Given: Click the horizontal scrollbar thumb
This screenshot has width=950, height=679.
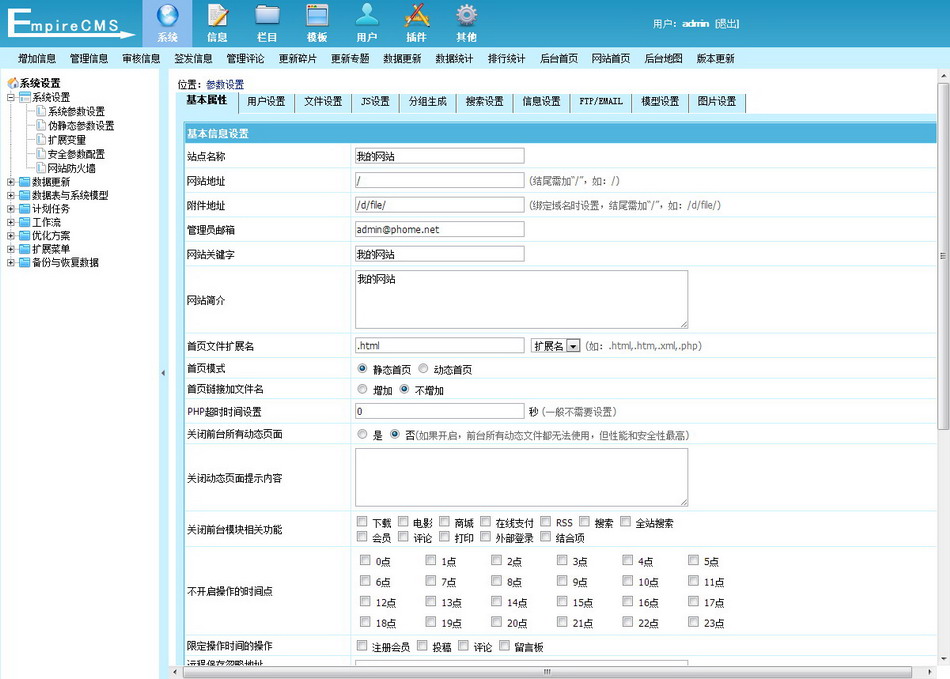Looking at the screenshot, I should [547, 672].
